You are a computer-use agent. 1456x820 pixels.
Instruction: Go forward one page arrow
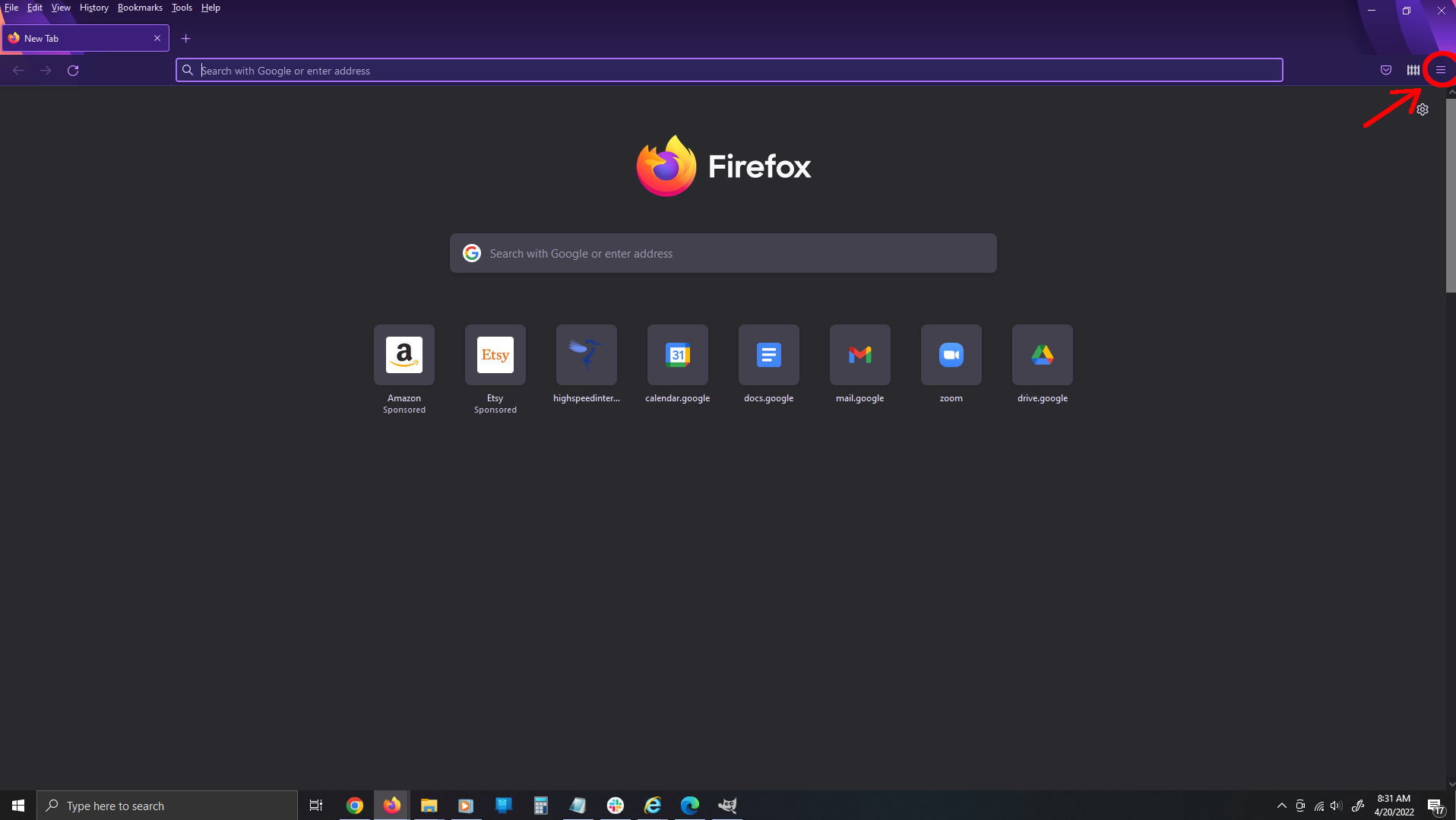46,70
